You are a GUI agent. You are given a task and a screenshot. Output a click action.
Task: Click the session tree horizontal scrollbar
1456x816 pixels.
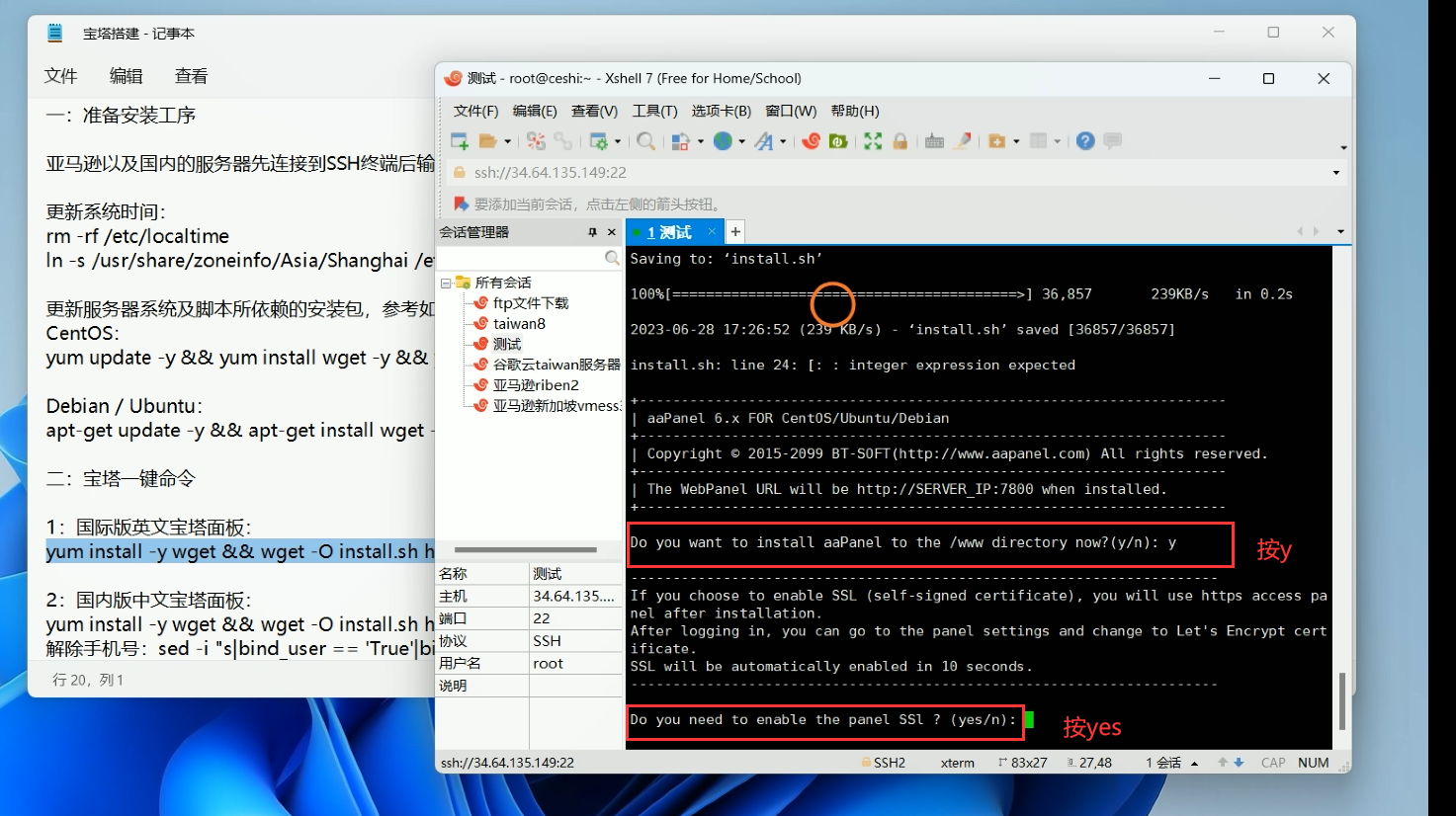tap(526, 549)
